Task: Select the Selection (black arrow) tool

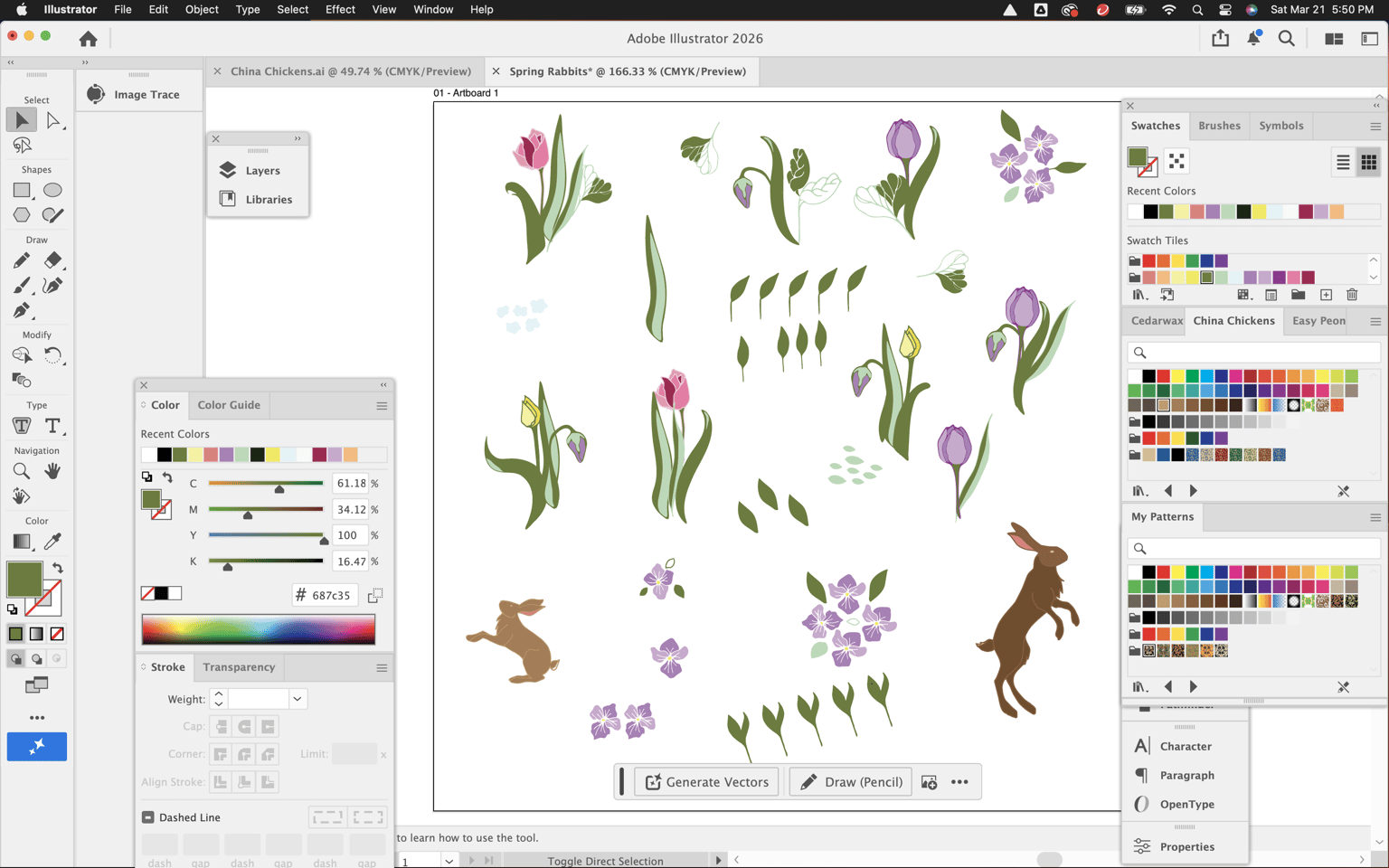Action: coord(22,119)
